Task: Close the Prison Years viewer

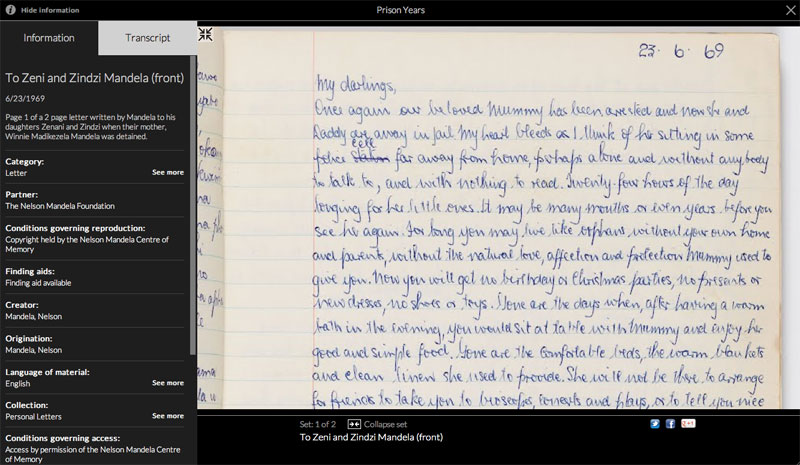Action: 790,10
